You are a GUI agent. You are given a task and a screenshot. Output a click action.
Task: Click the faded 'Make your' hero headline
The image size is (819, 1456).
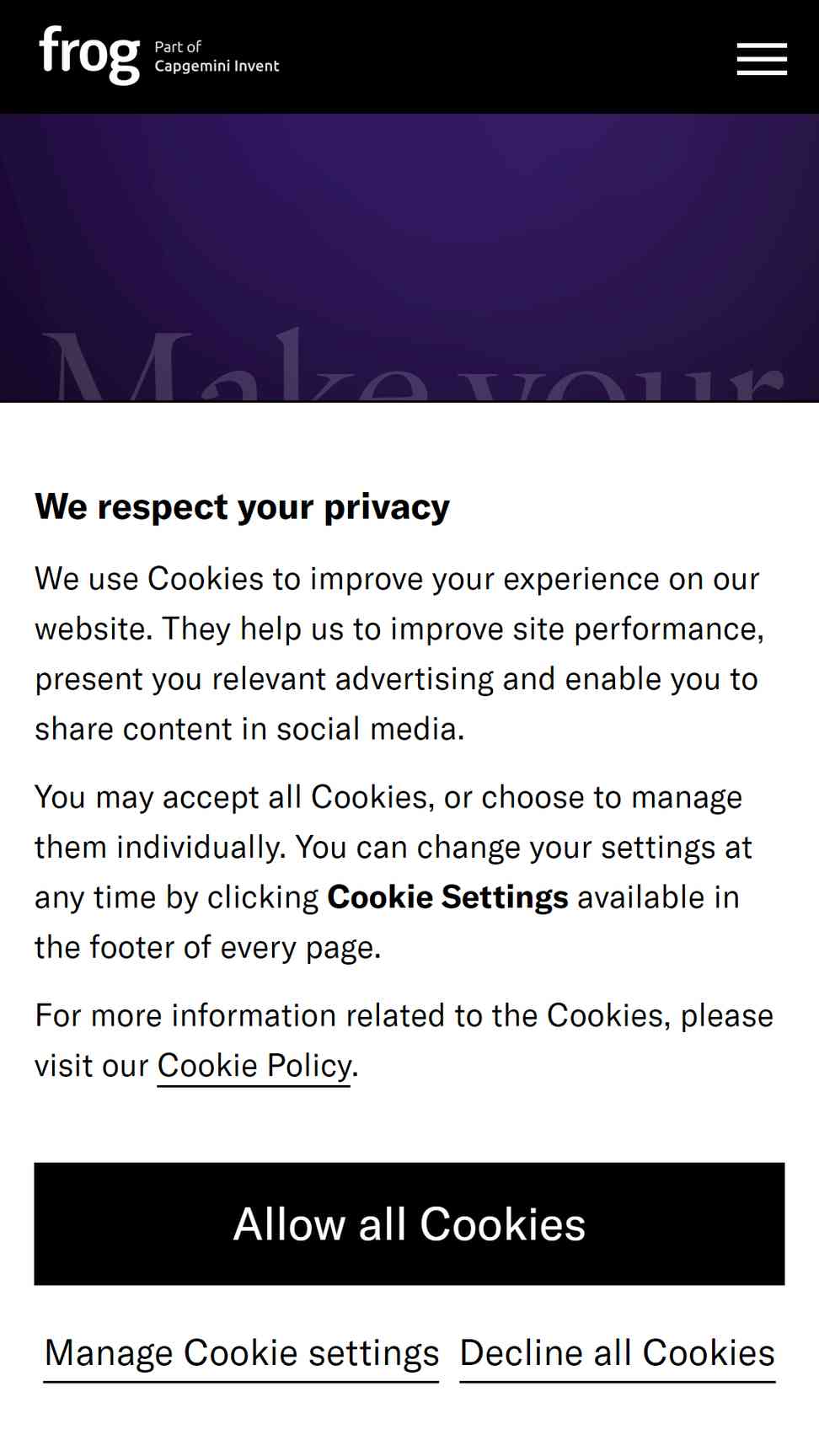pos(413,365)
